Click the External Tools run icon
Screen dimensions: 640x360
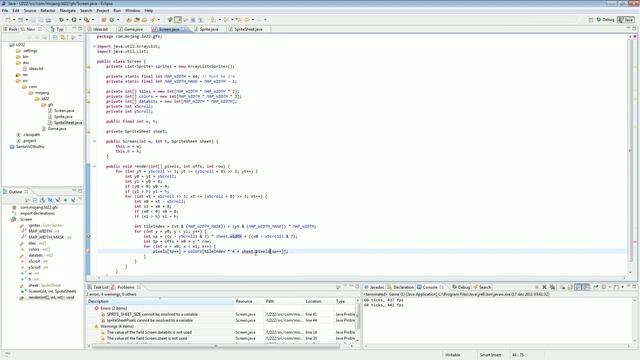(87, 20)
